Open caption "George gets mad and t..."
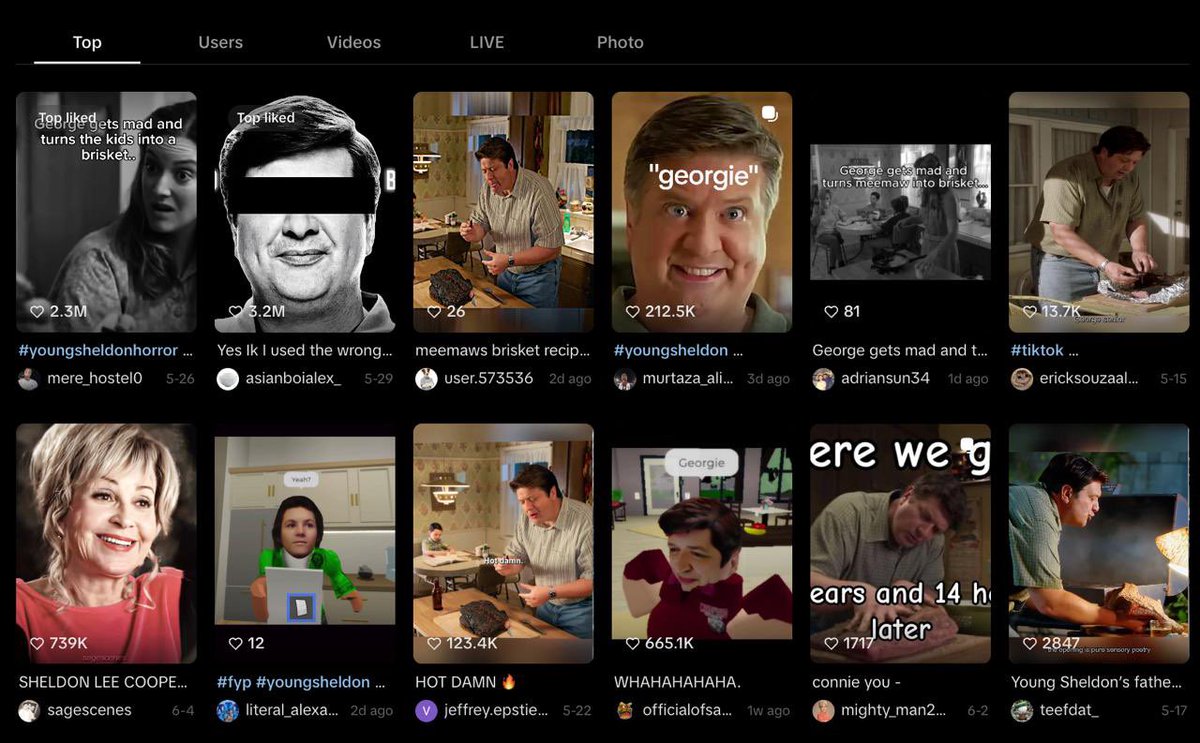The height and width of the screenshot is (743, 1200). pos(899,350)
